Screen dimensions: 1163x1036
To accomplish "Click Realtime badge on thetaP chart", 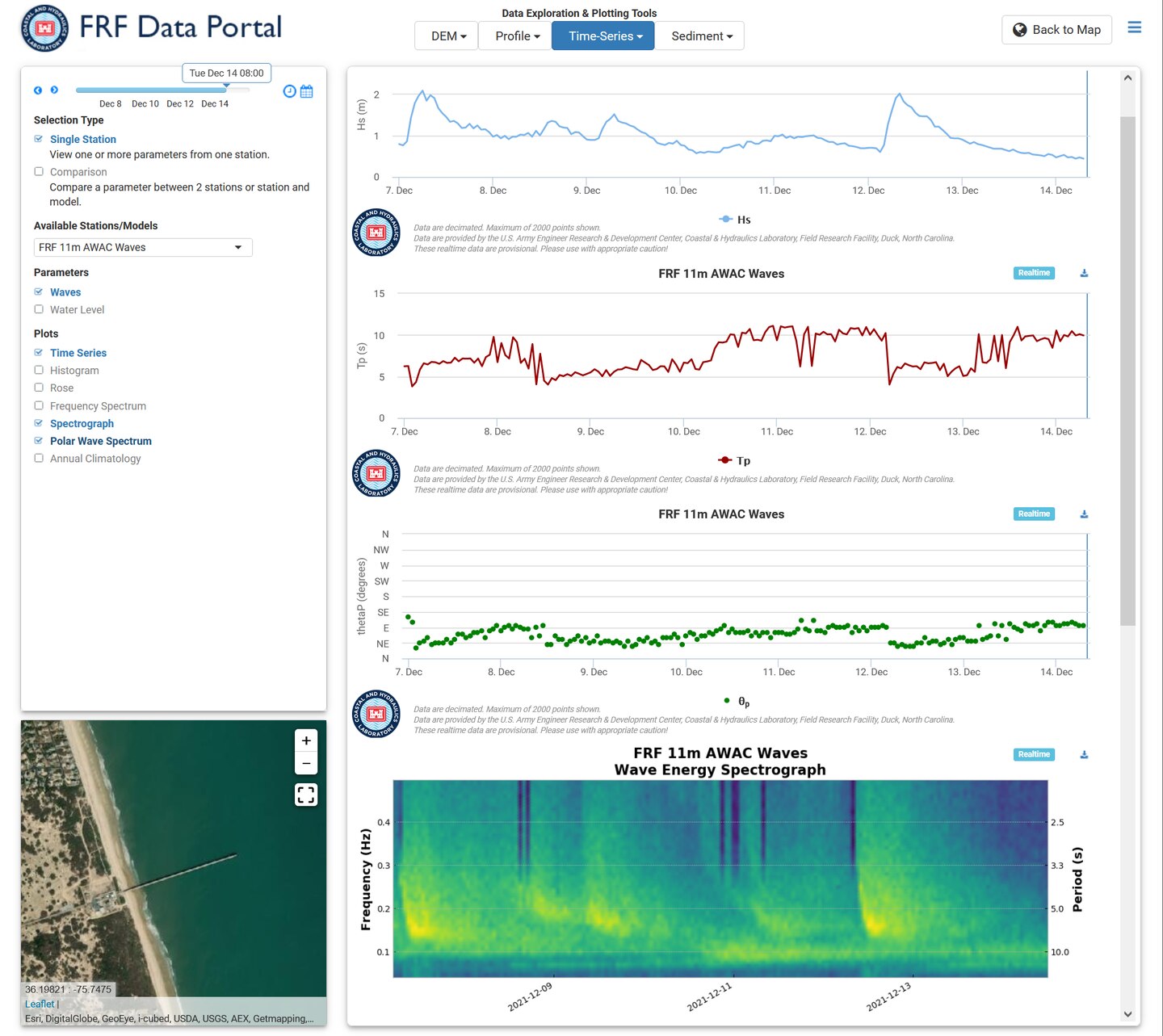I will point(1034,514).
